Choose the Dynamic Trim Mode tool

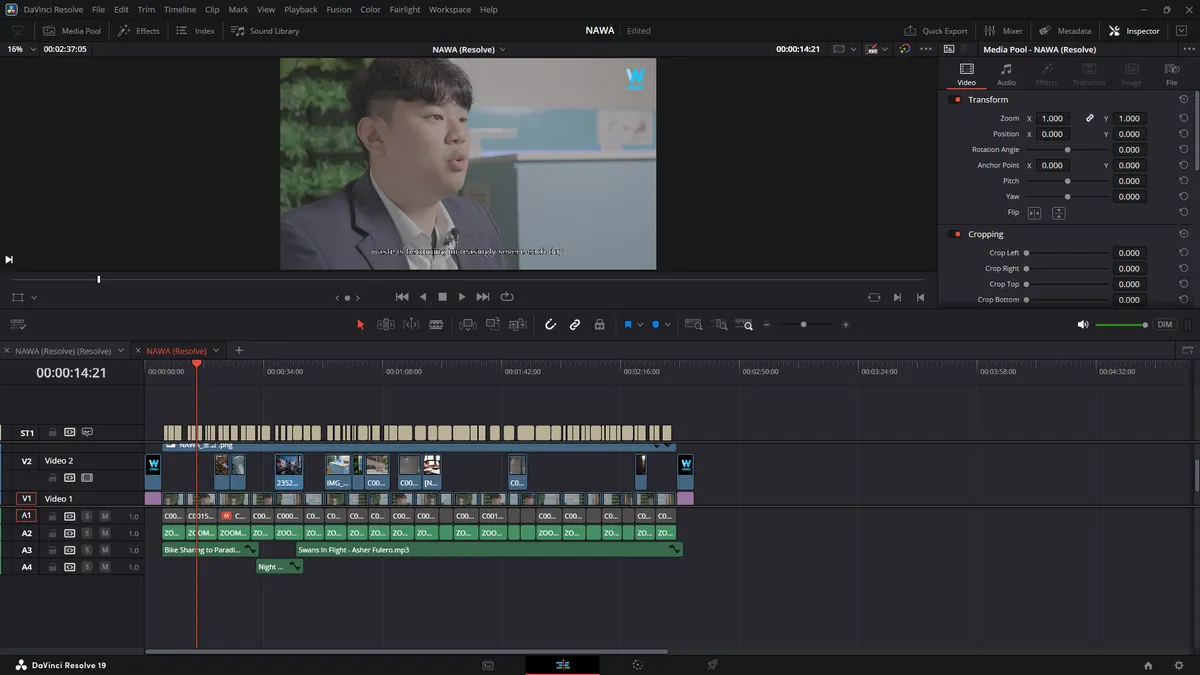tap(411, 325)
